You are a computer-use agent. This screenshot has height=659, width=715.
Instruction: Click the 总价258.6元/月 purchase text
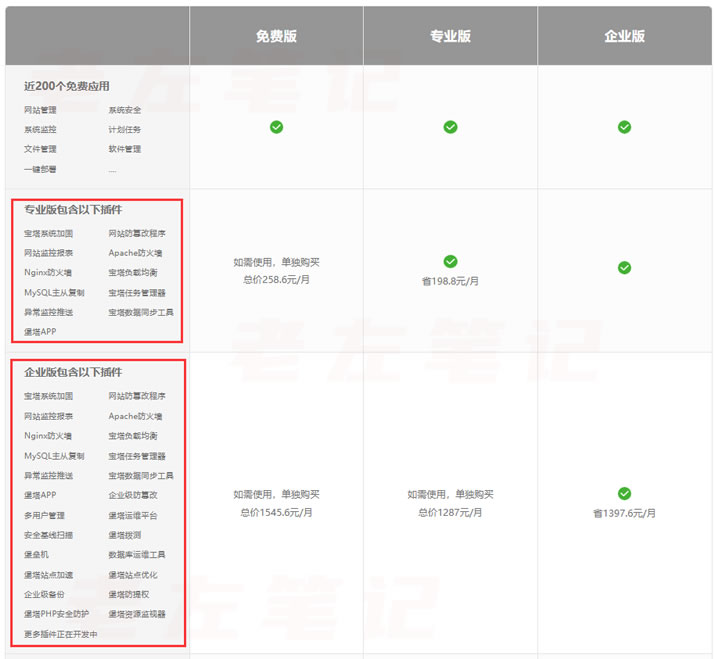pyautogui.click(x=276, y=281)
